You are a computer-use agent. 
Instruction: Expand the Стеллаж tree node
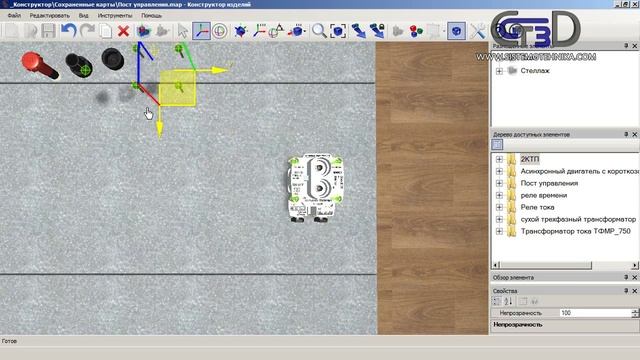[499, 71]
